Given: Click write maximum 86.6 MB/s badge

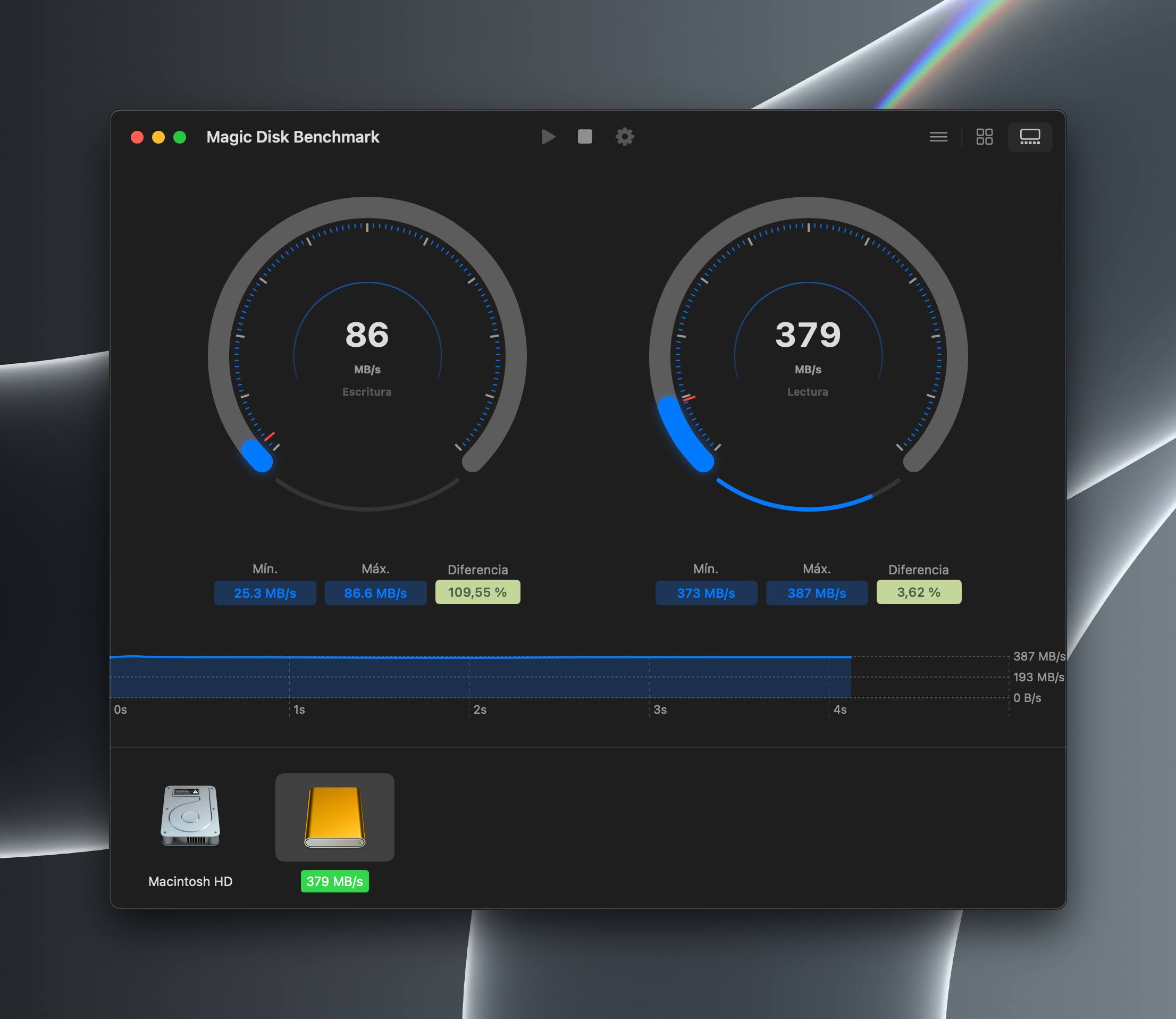Looking at the screenshot, I should (x=375, y=593).
